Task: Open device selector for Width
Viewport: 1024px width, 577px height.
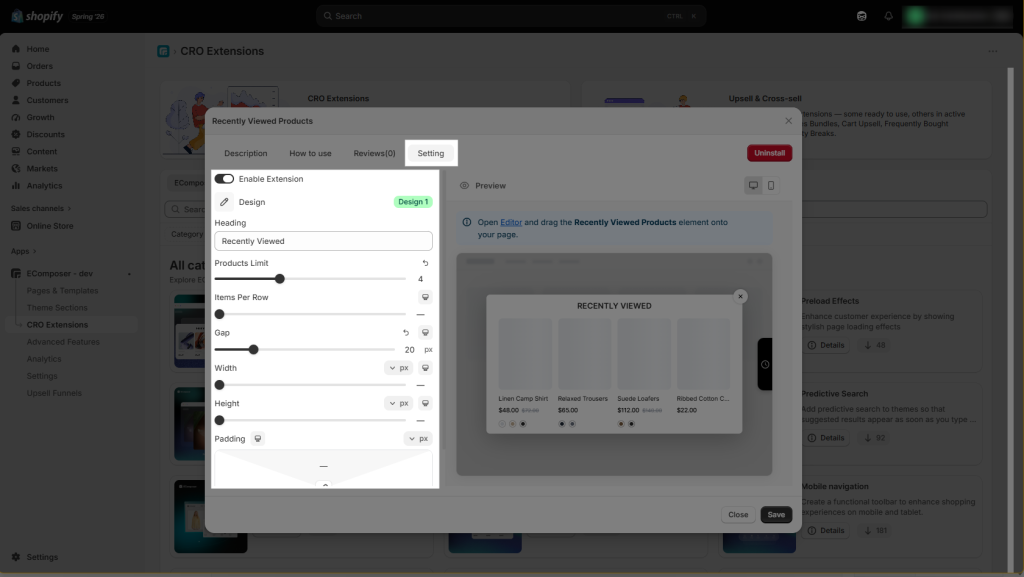Action: (x=425, y=367)
